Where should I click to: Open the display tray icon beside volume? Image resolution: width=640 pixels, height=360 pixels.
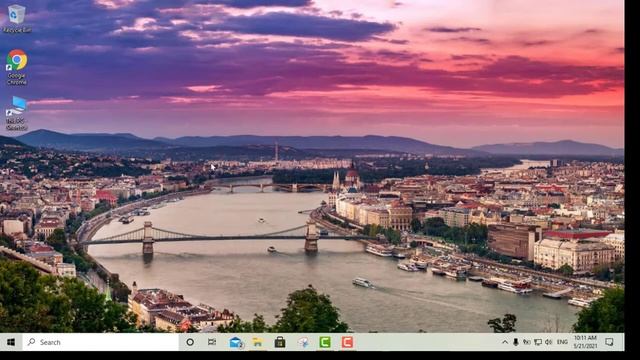pyautogui.click(x=538, y=342)
